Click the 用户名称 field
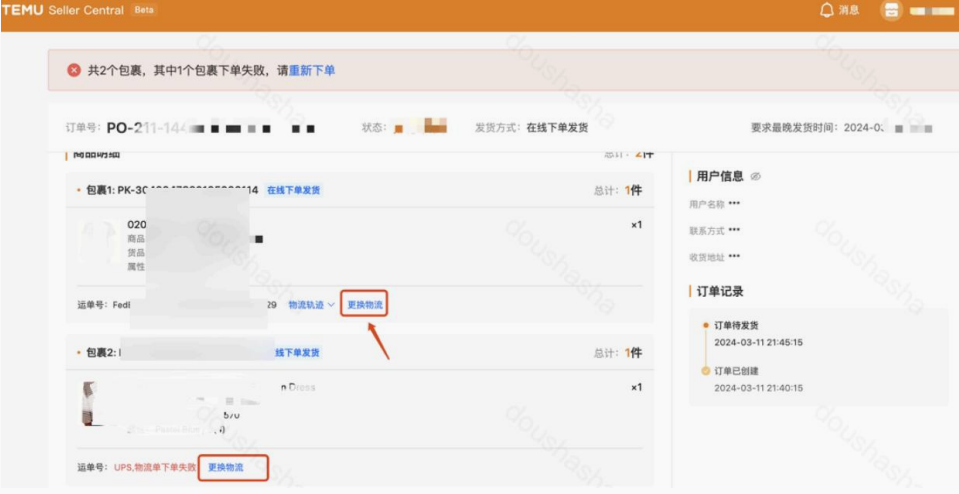959x494 pixels. click(714, 204)
